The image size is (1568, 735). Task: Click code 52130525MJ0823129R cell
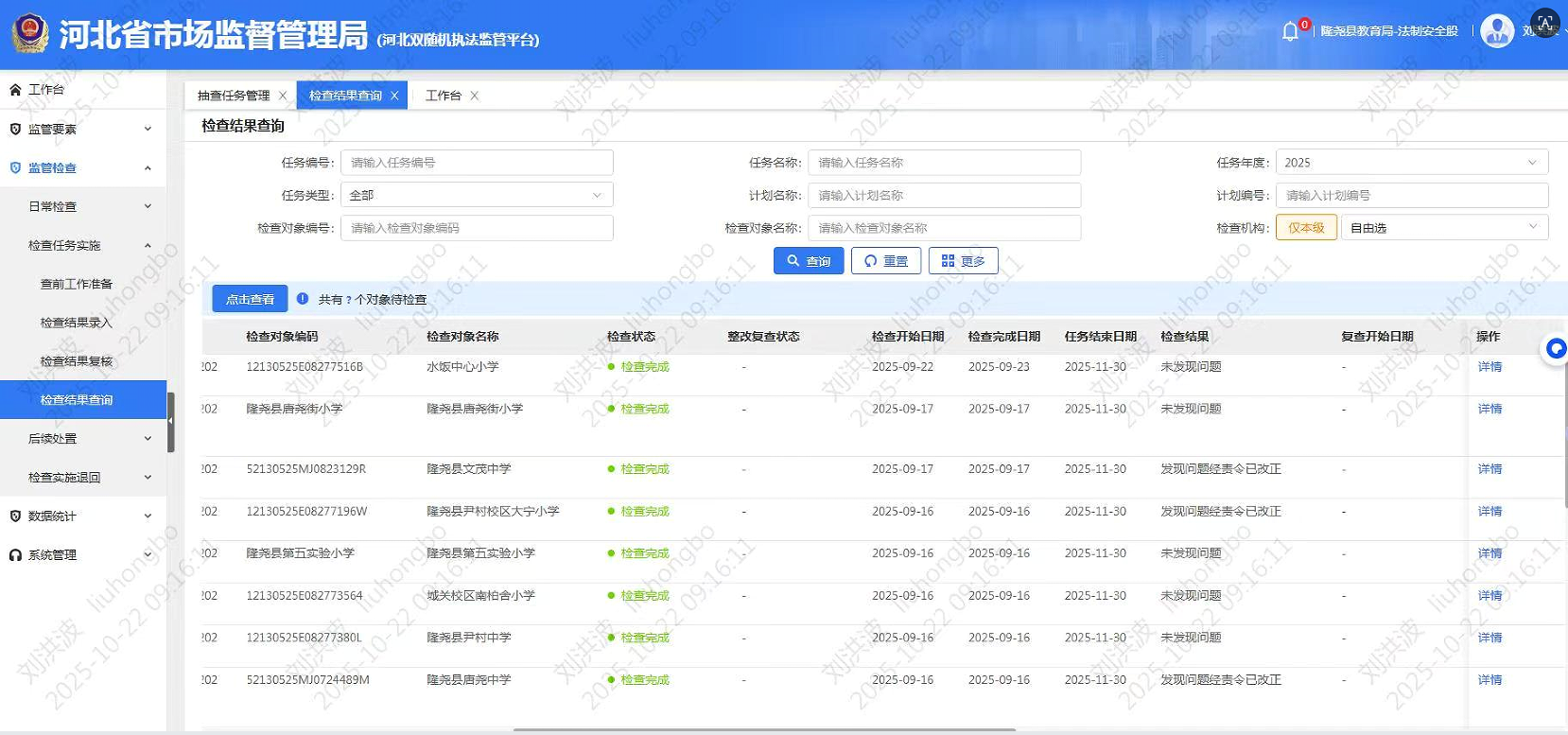(305, 469)
